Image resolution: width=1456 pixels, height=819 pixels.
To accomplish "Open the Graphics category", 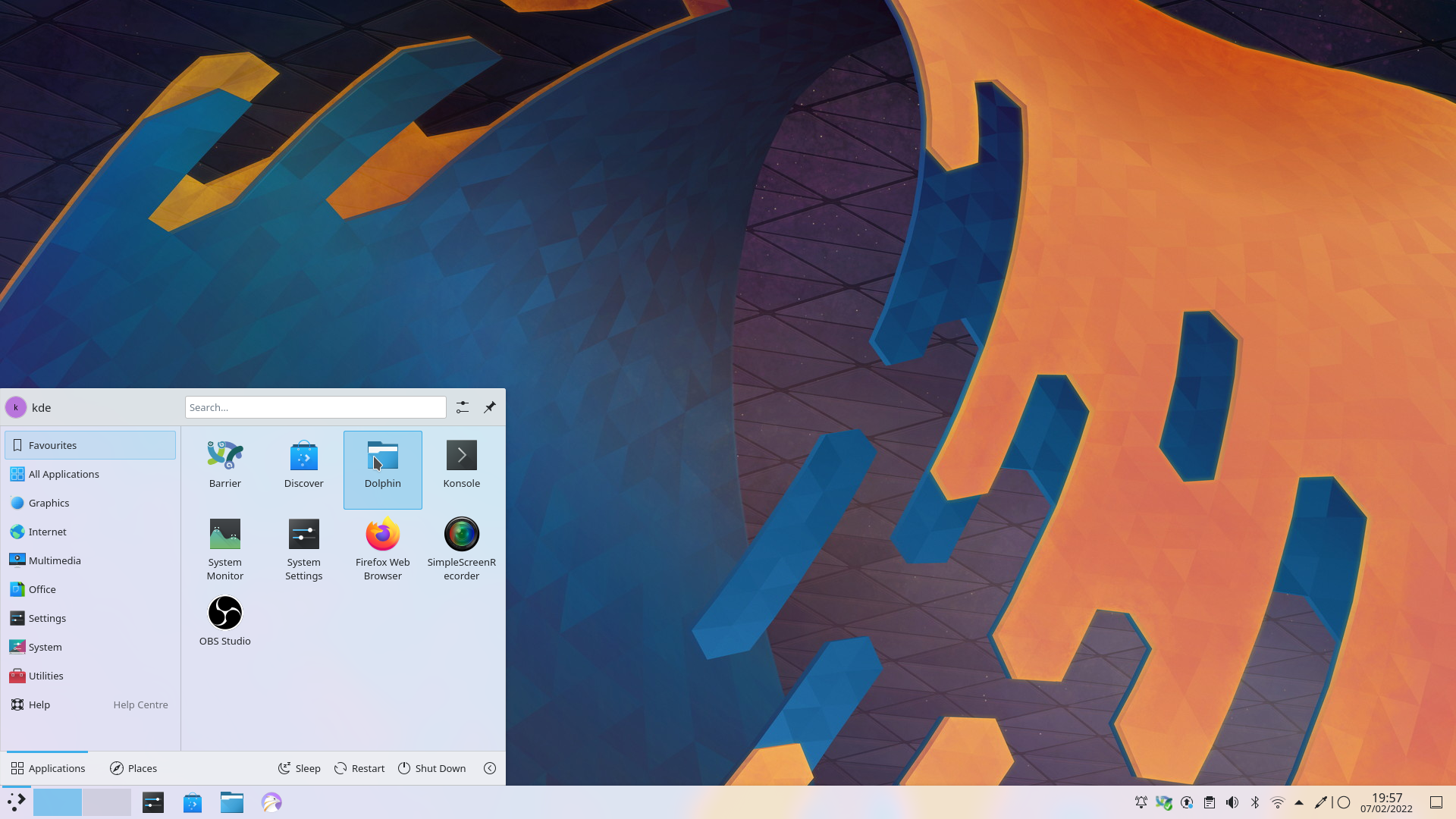I will 49,503.
